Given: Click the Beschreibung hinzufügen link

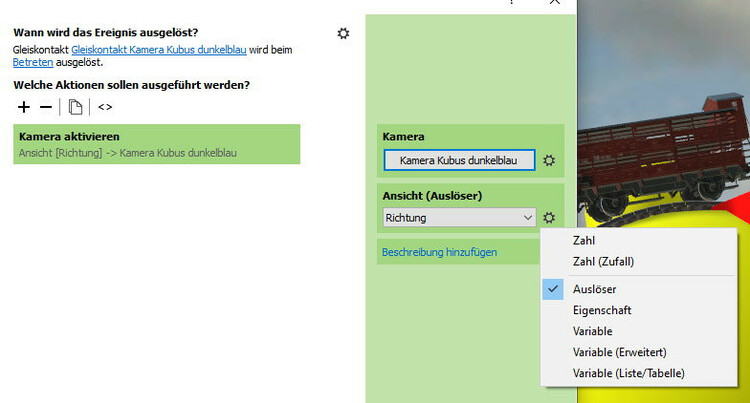Looking at the screenshot, I should click(x=439, y=252).
